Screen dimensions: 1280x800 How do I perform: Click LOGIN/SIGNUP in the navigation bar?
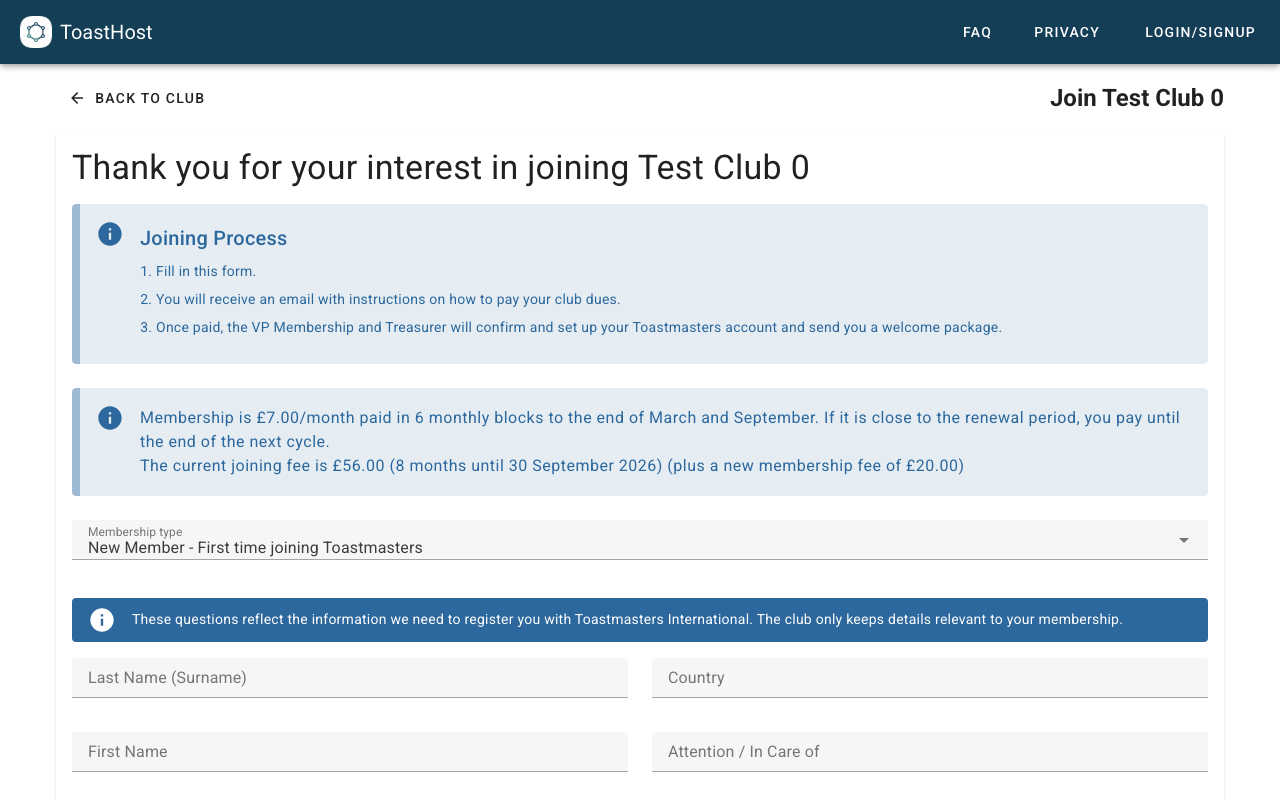pos(1200,32)
